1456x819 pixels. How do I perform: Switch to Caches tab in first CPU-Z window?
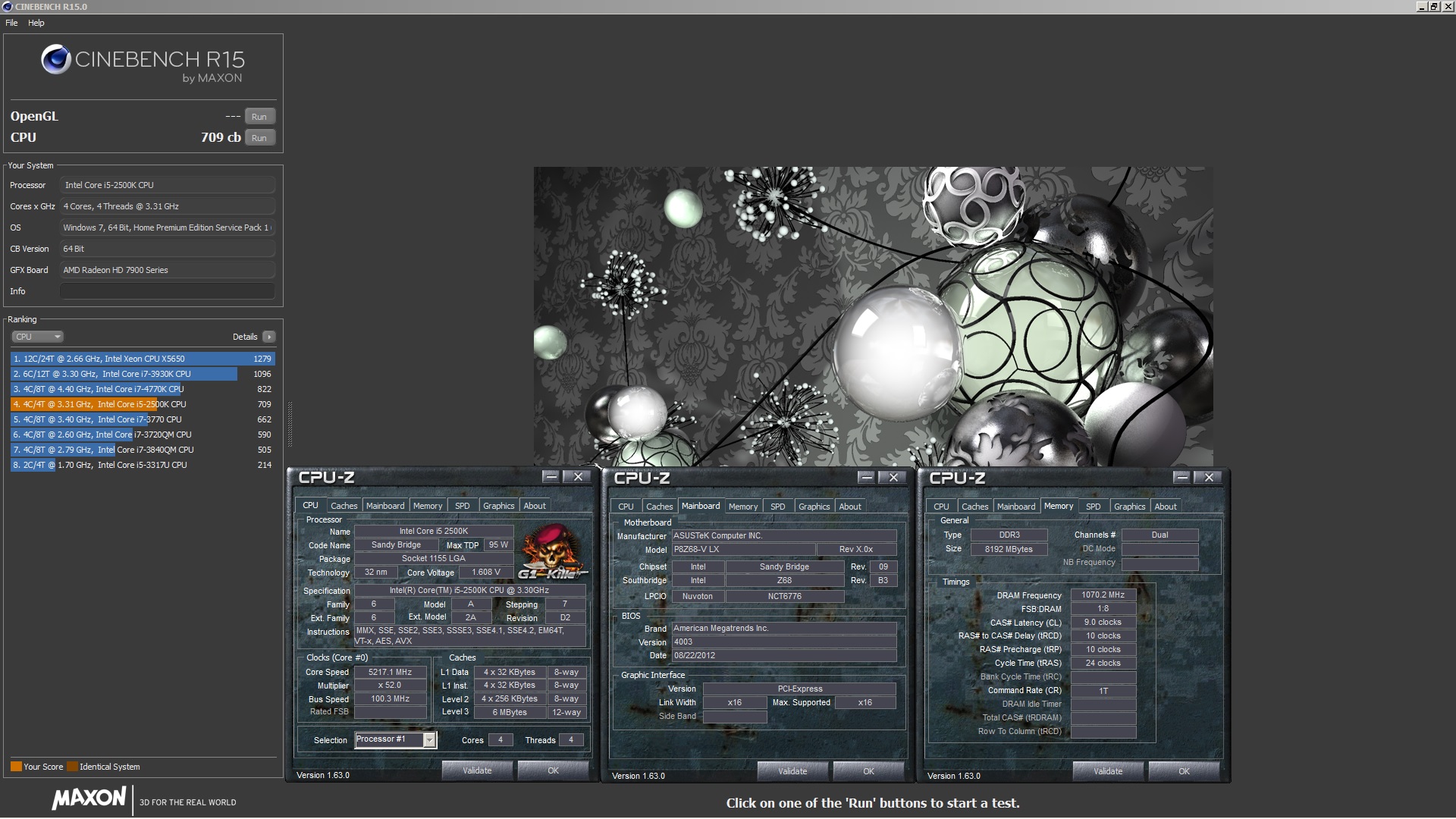click(344, 506)
